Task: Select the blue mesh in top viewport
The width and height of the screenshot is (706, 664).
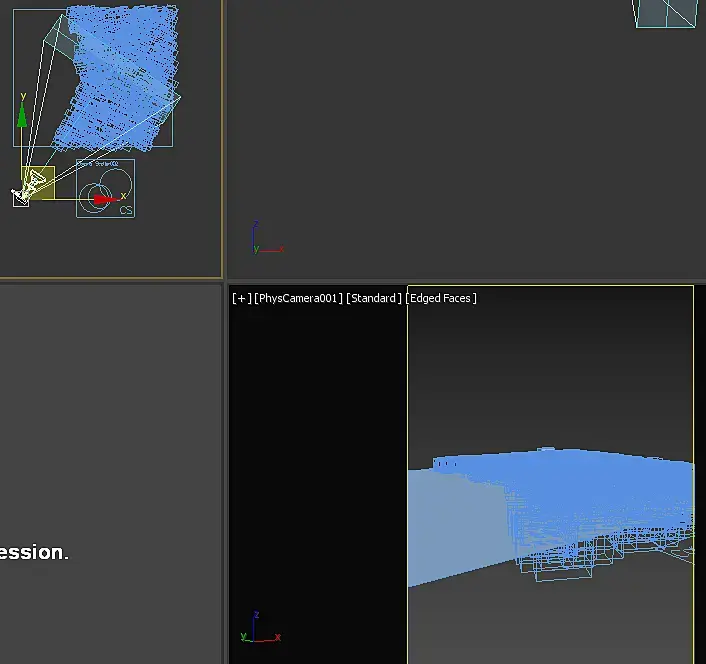Action: click(122, 77)
